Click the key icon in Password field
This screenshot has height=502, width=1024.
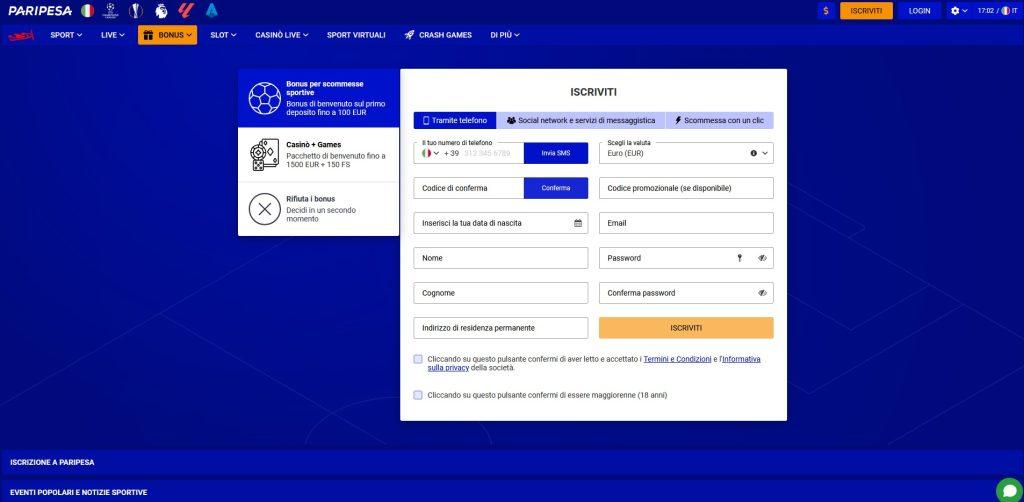(x=740, y=258)
